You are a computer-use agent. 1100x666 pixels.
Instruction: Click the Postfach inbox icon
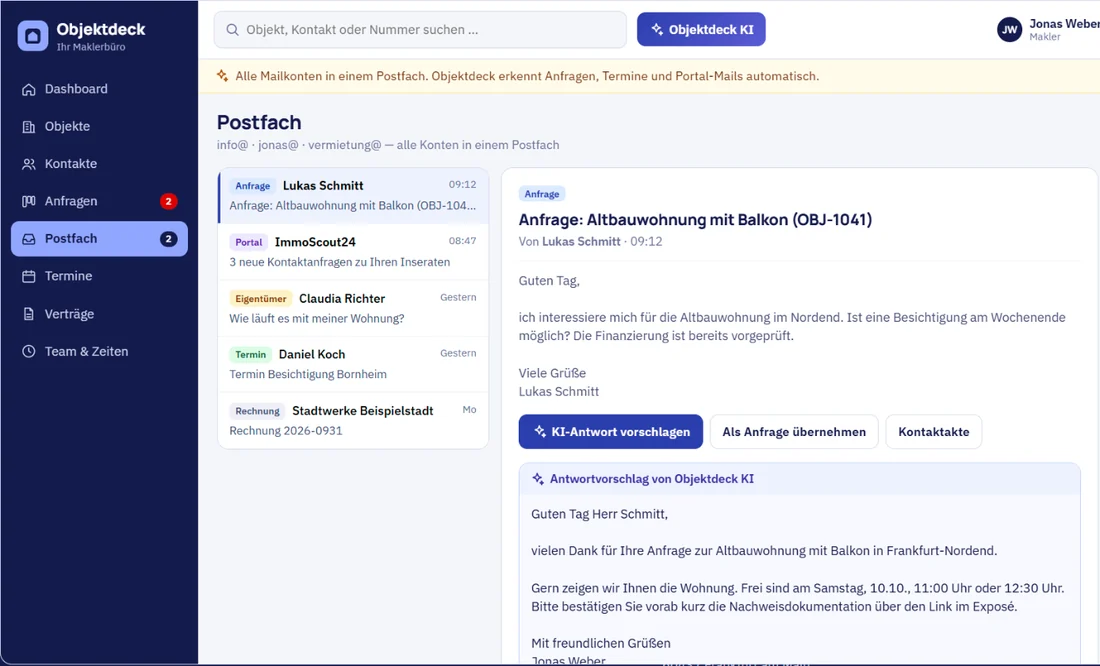29,239
